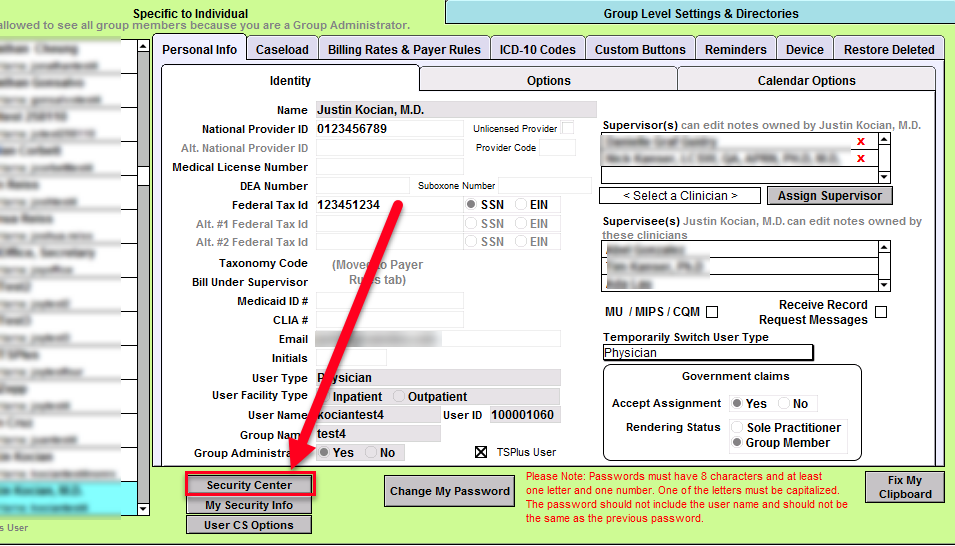Image resolution: width=955 pixels, height=546 pixels.
Task: Remove the second supervisor with red X
Action: pyautogui.click(x=861, y=159)
